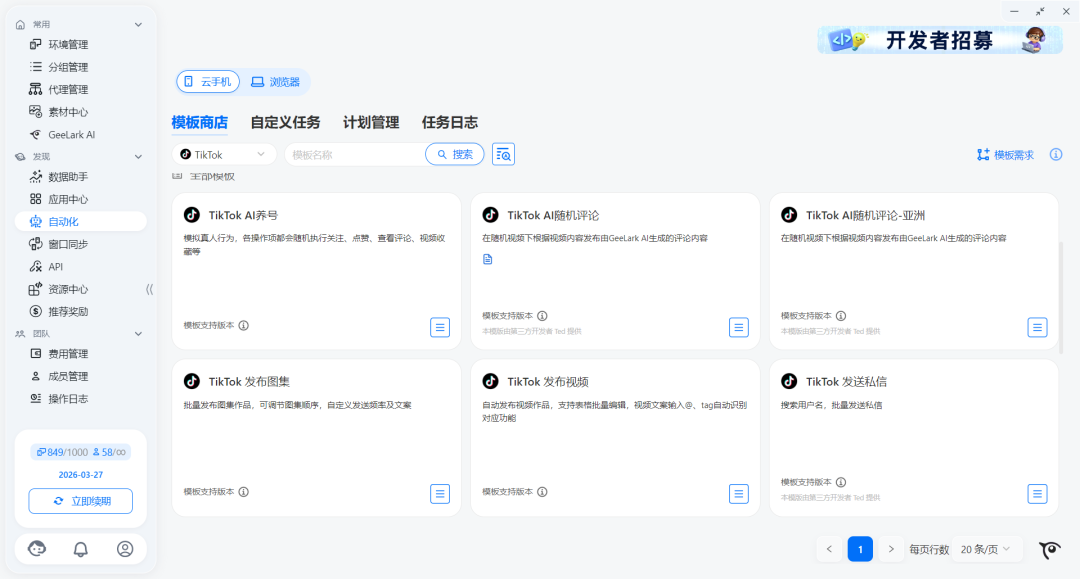Open details icon on TikTok AI随机评论 card

click(738, 327)
